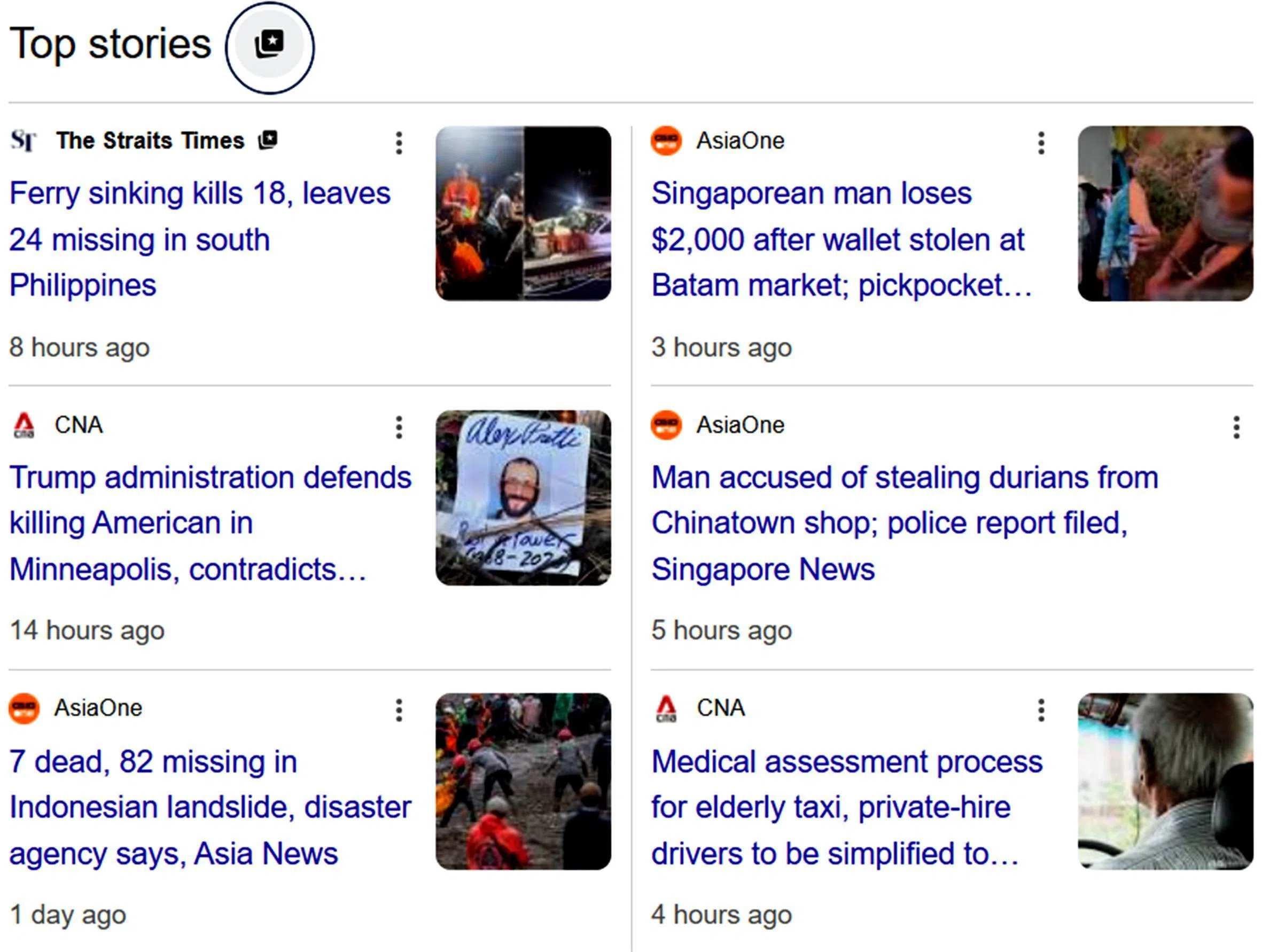Open three-dot menu for durian theft story
The height and width of the screenshot is (952, 1262).
[x=1236, y=427]
